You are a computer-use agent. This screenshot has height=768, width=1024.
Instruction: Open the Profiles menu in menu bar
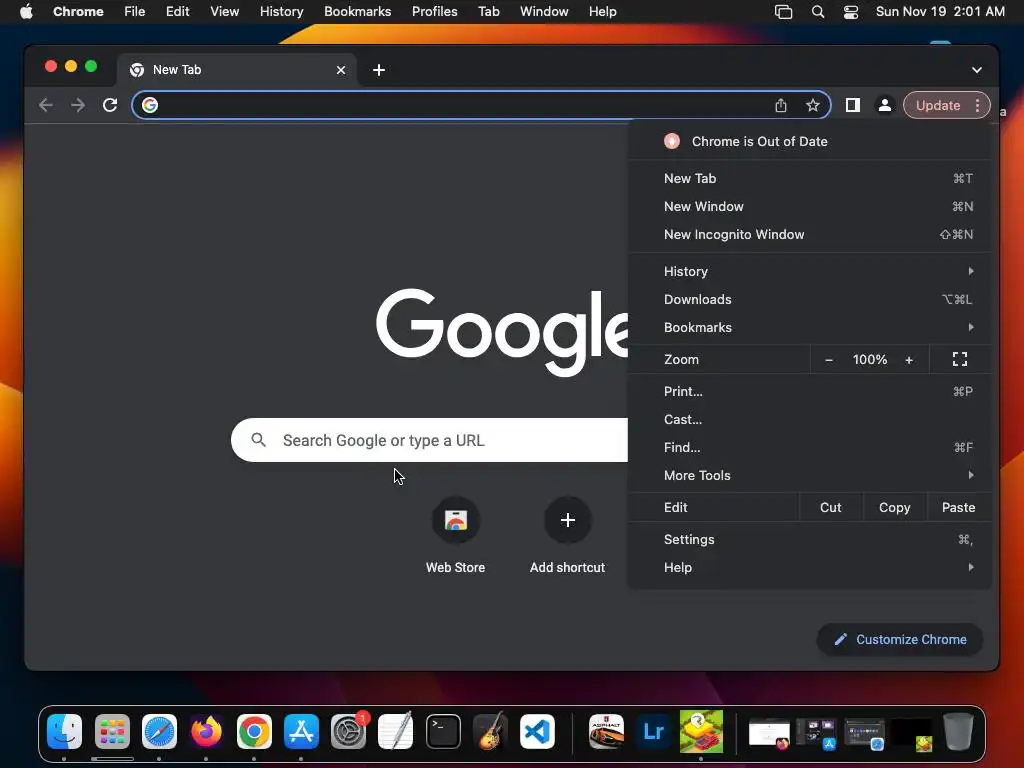click(434, 12)
